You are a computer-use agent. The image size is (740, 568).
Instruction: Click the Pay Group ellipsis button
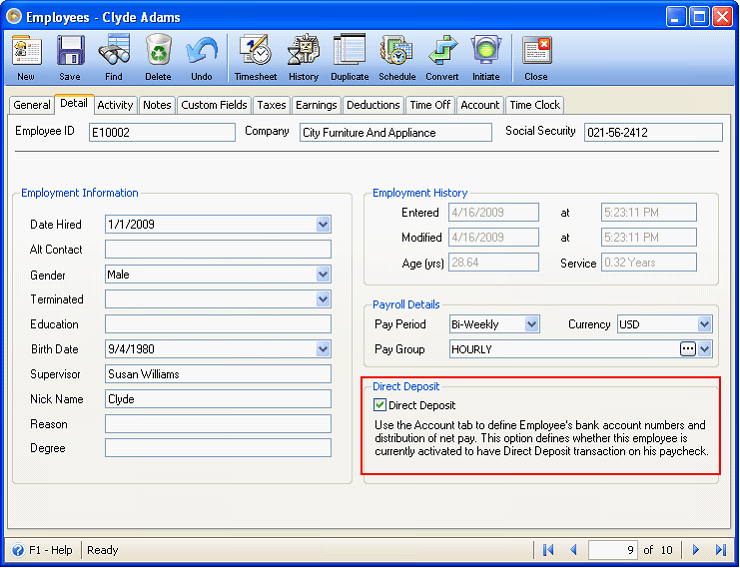[x=688, y=349]
